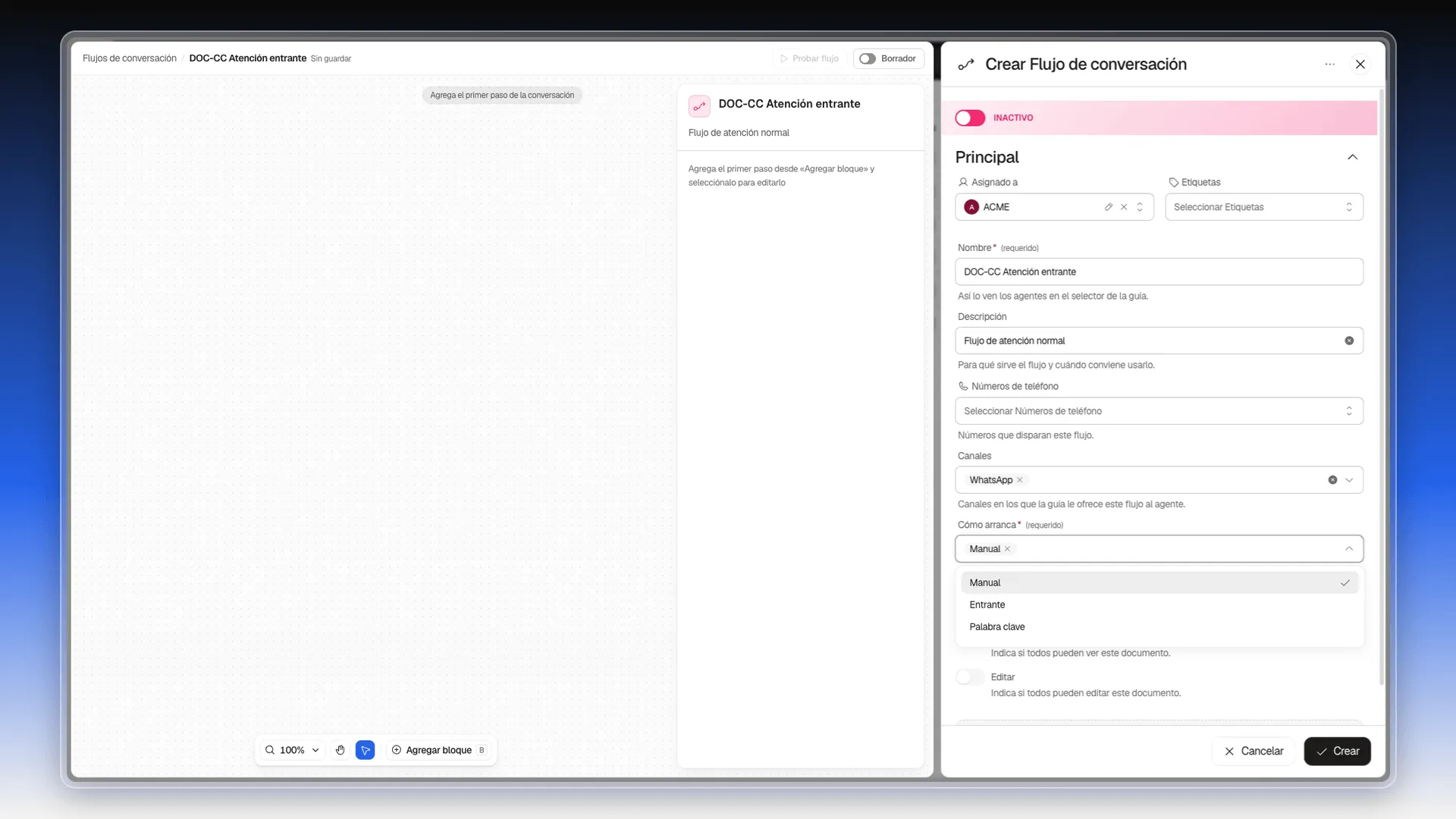Open the Seleccionar Etiquetas dropdown
The width and height of the screenshot is (1456, 819).
pos(1264,207)
